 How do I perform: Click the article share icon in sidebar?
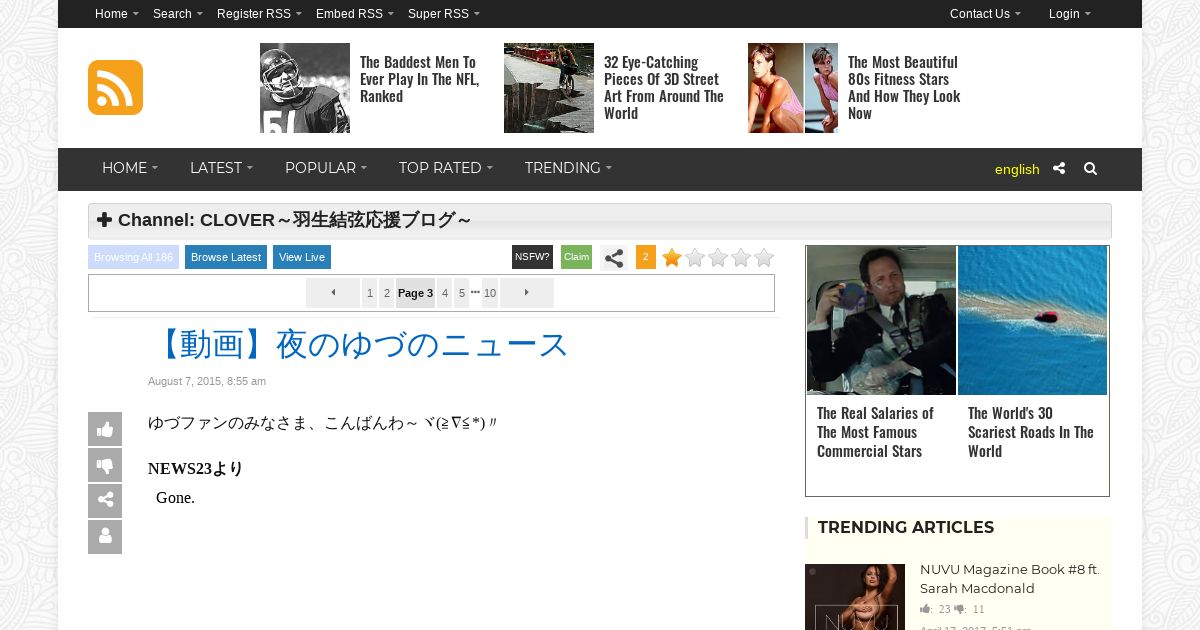(105, 501)
